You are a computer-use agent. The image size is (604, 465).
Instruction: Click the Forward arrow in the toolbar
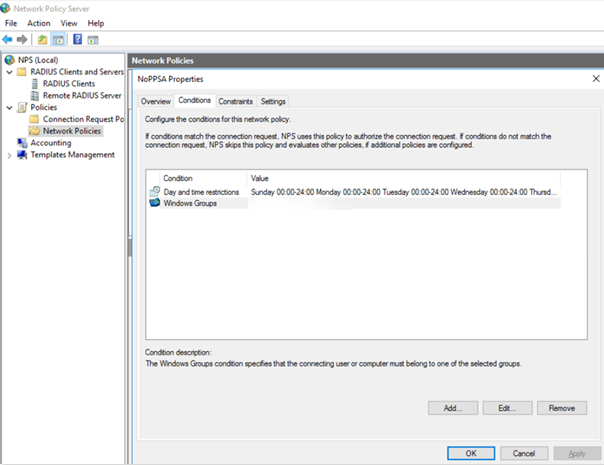pos(23,39)
